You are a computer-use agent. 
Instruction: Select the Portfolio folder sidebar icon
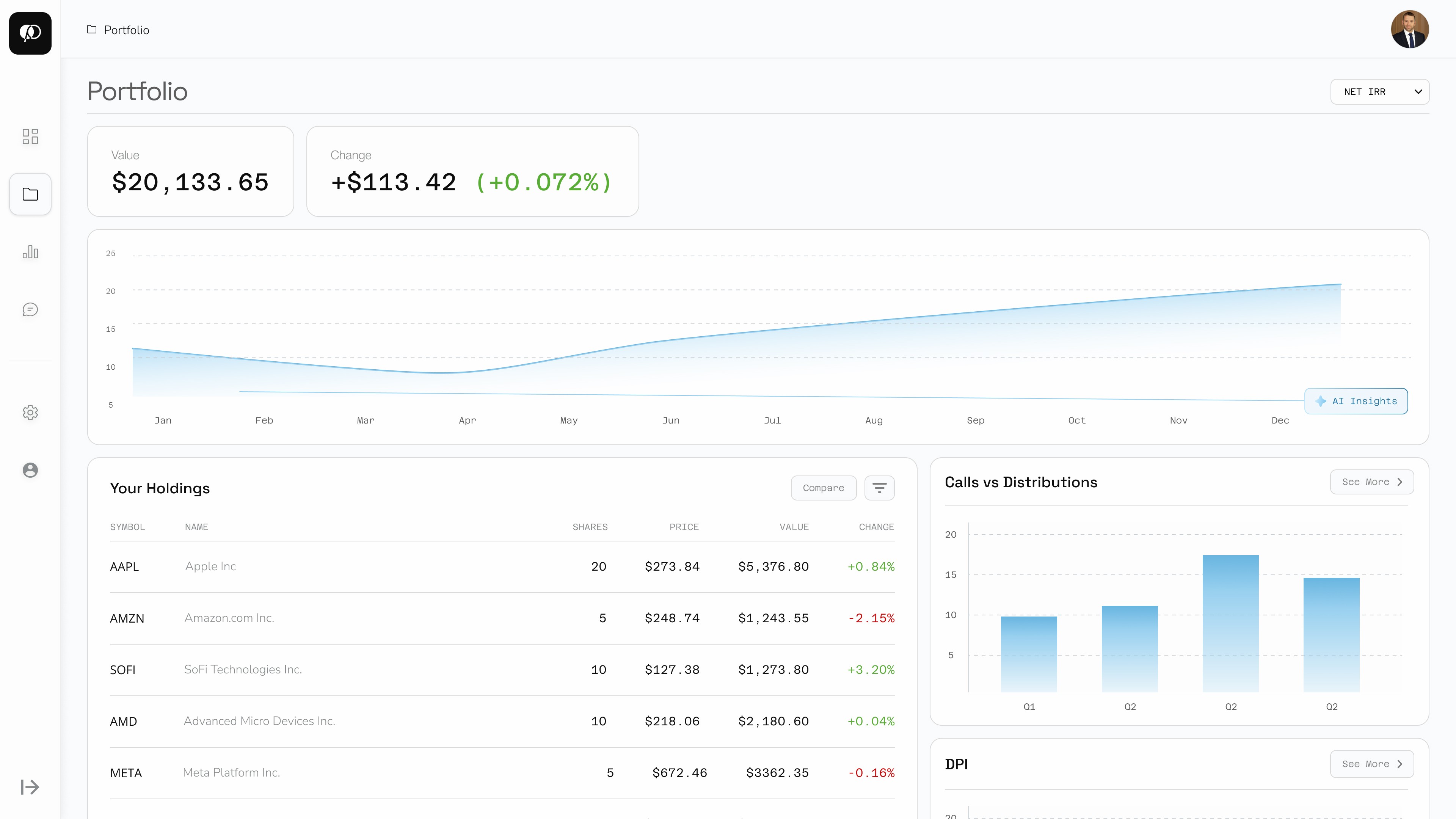30,195
